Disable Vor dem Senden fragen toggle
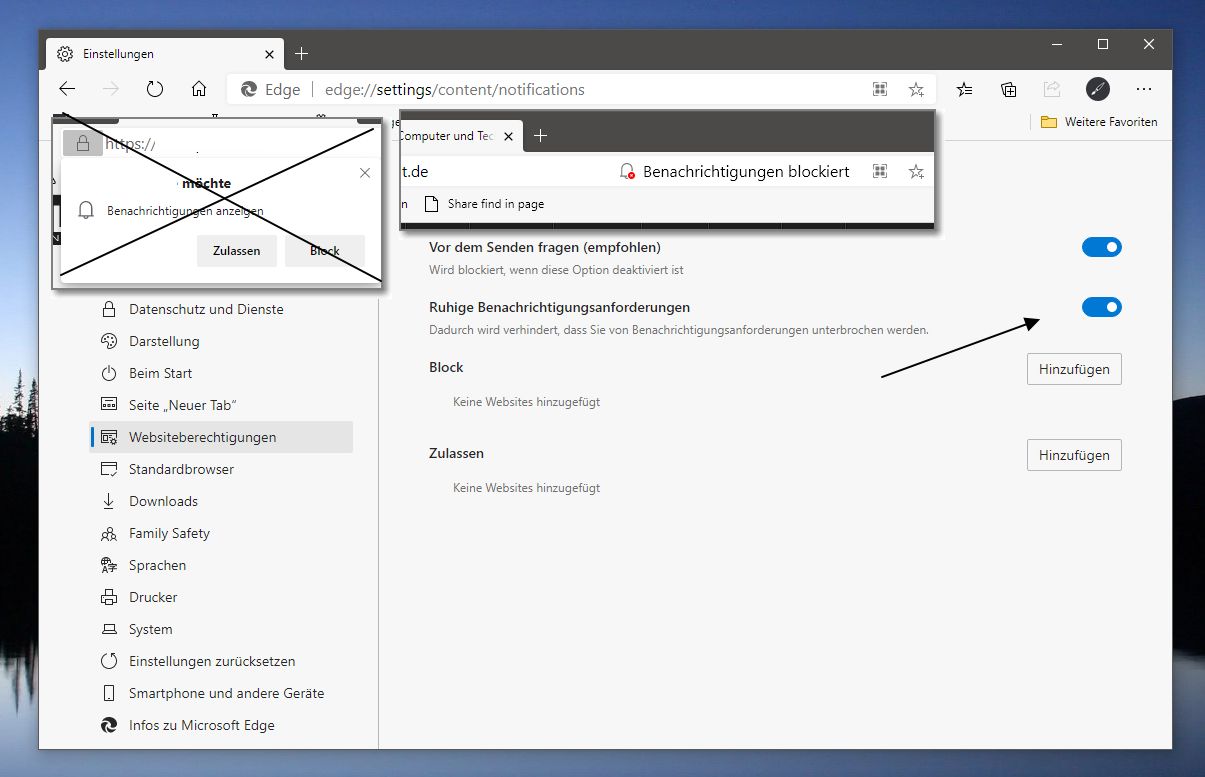 pyautogui.click(x=1102, y=247)
